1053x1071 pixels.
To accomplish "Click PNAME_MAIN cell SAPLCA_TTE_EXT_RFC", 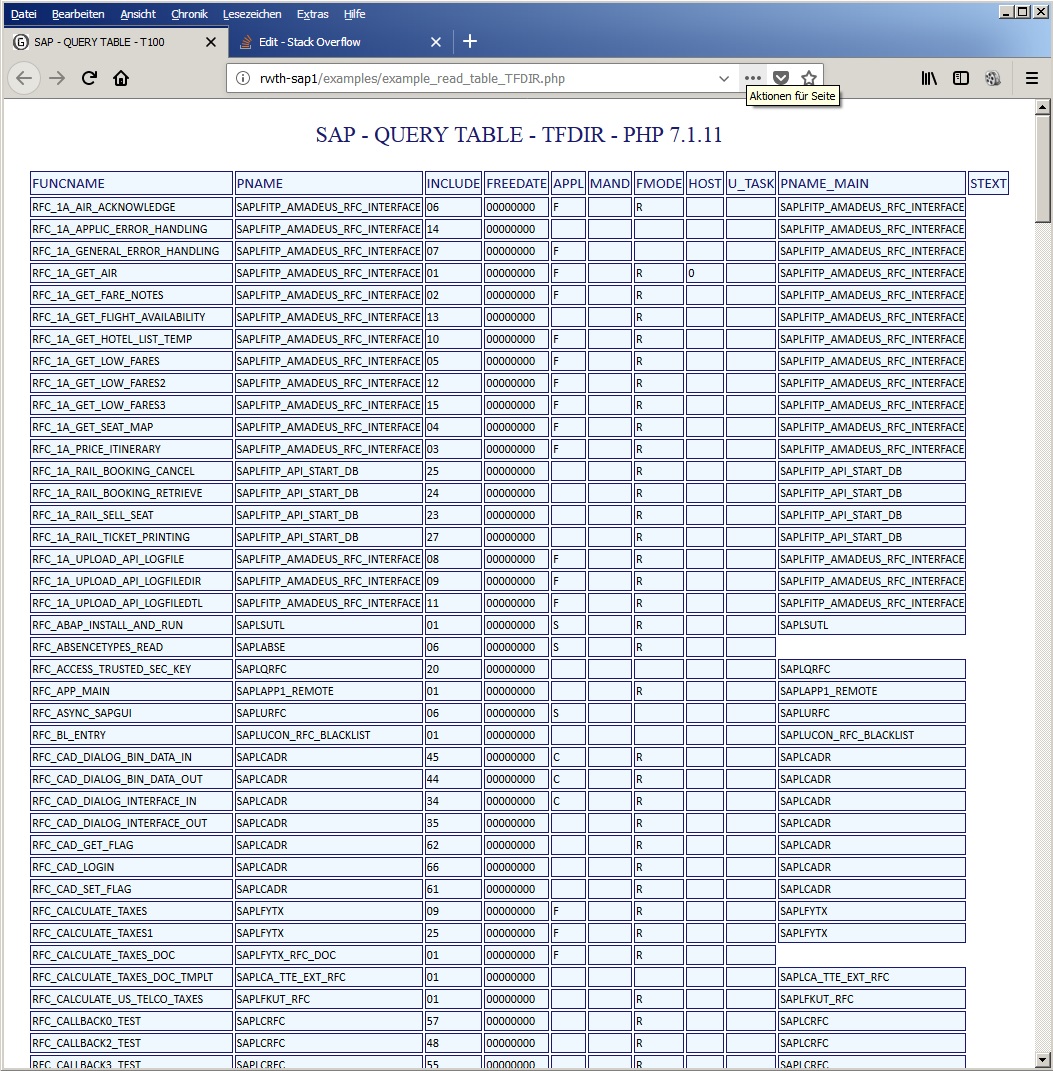I will click(872, 977).
